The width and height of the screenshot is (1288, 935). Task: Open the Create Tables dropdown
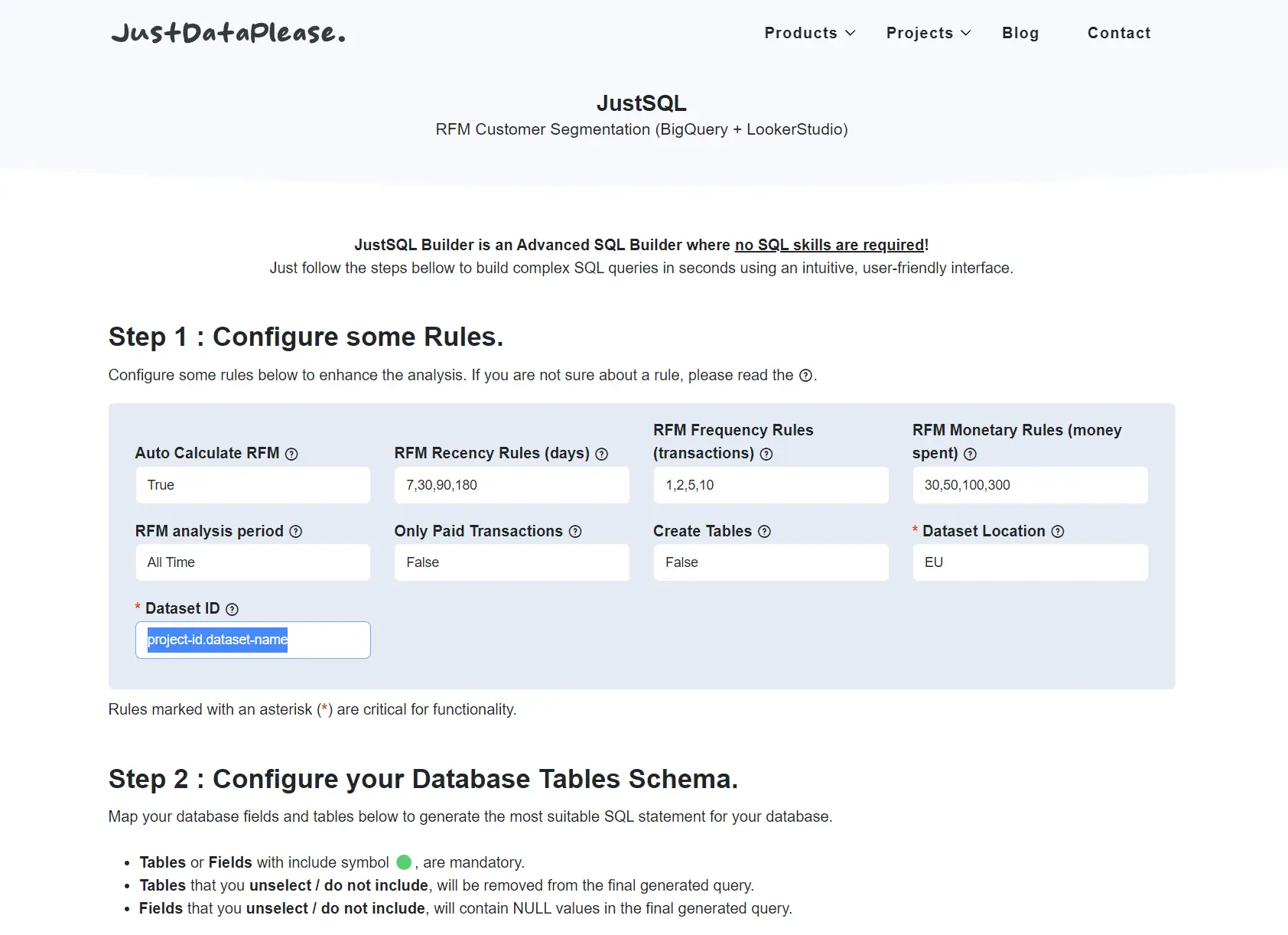[771, 562]
